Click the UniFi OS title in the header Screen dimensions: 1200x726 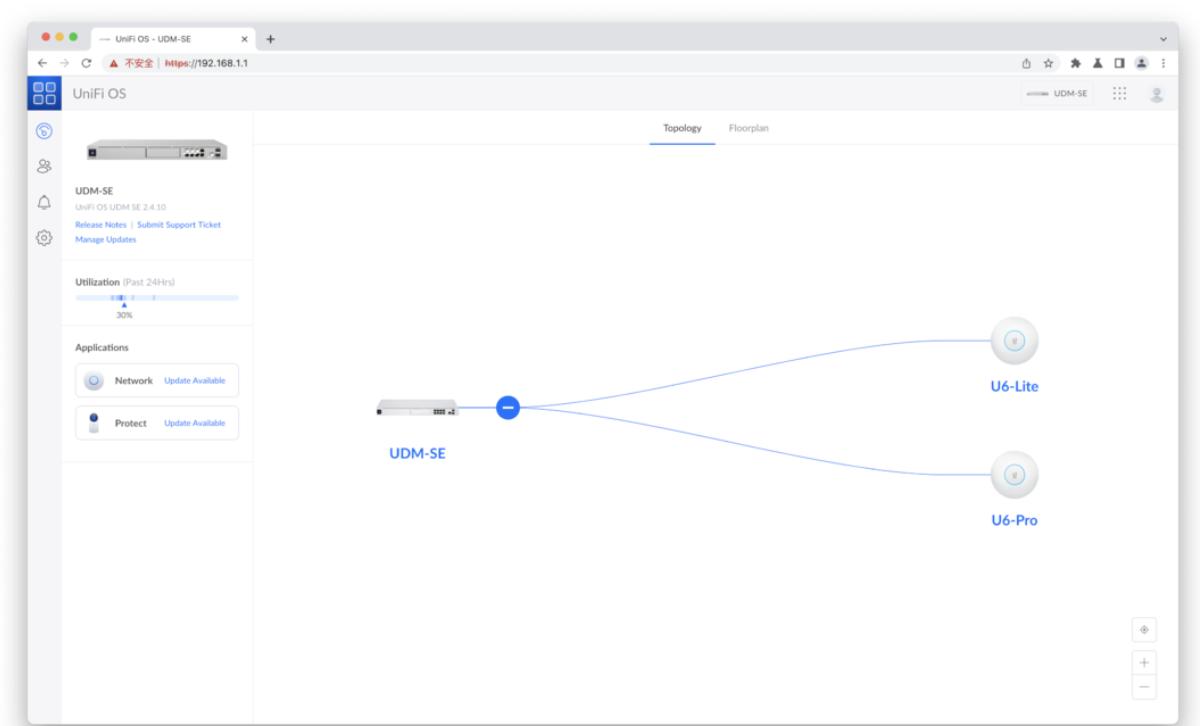[98, 94]
